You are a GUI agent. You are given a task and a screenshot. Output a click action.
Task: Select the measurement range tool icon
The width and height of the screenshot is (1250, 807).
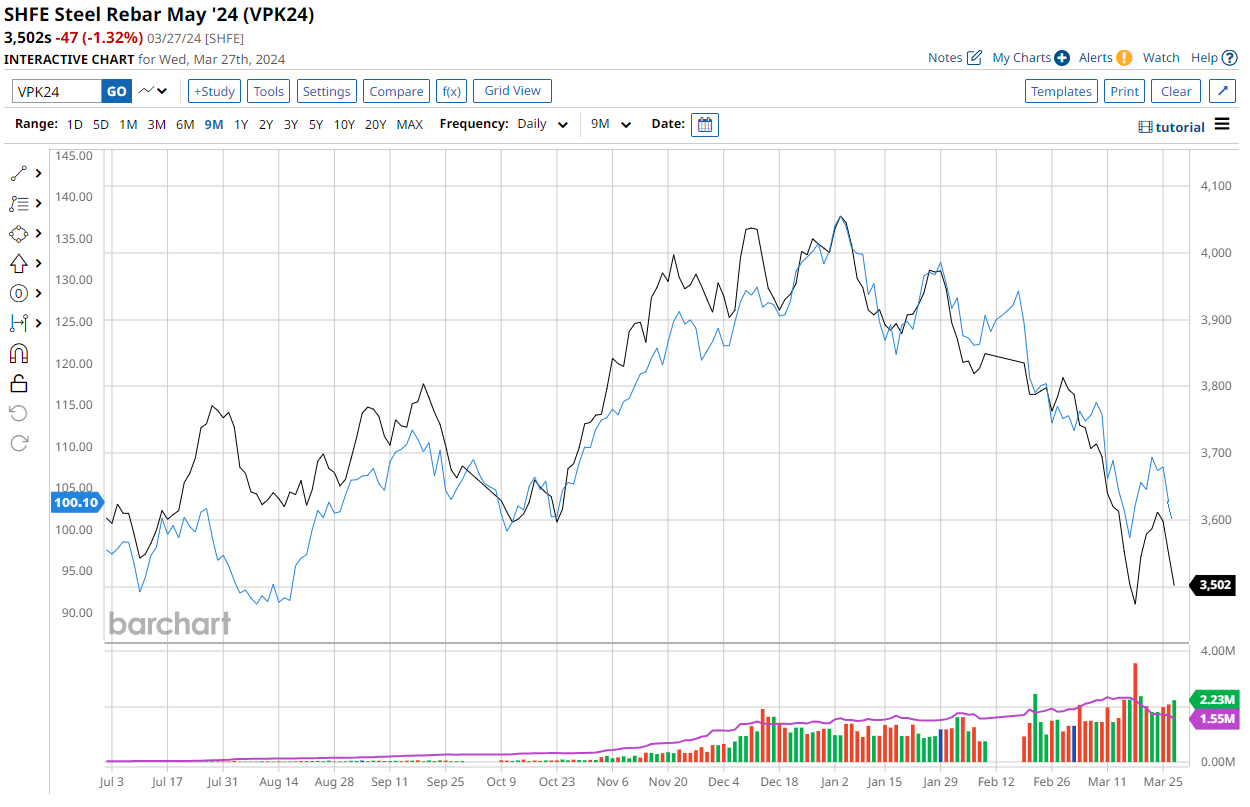click(19, 323)
